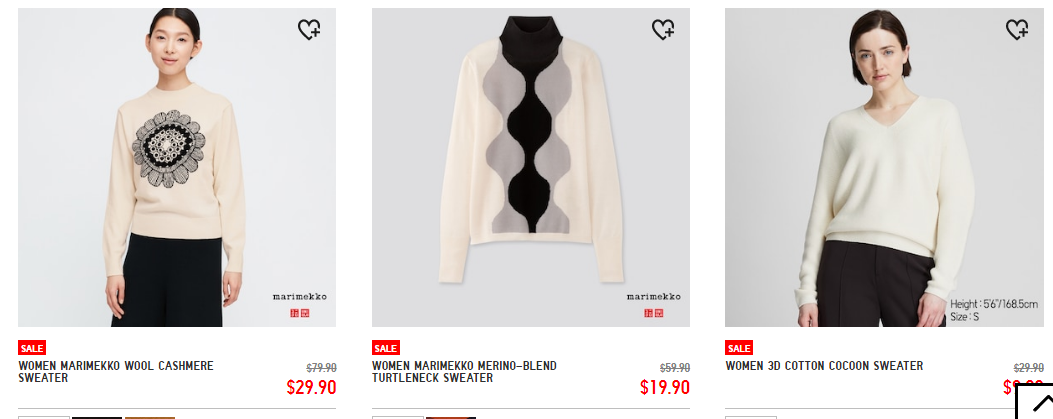
Task: Select white color swatch for cocoon sweater
Action: click(751, 418)
